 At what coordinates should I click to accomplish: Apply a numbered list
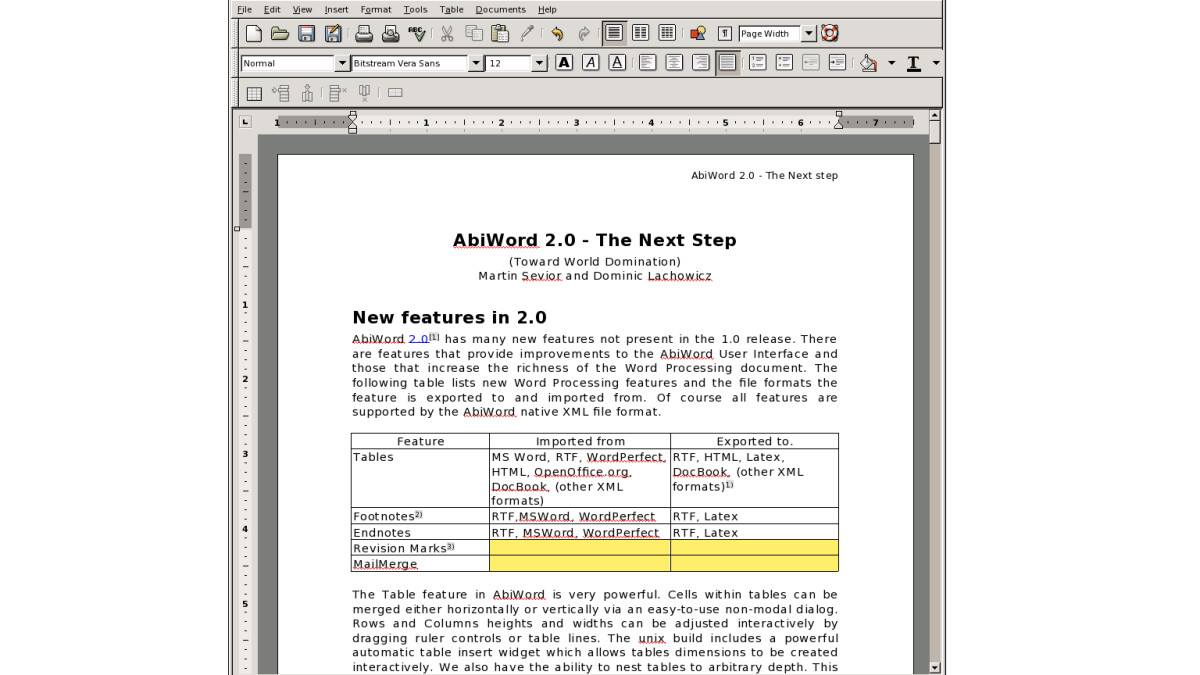pyautogui.click(x=758, y=63)
